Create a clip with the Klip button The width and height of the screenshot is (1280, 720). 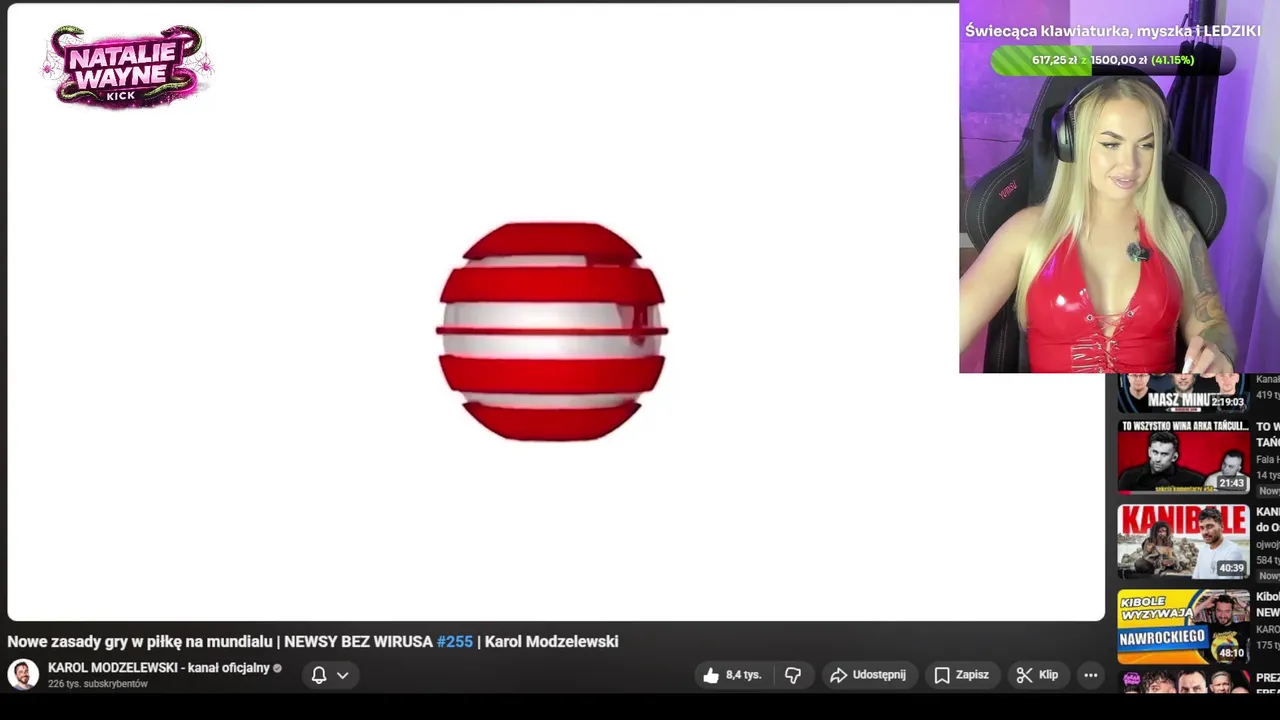tap(1037, 675)
